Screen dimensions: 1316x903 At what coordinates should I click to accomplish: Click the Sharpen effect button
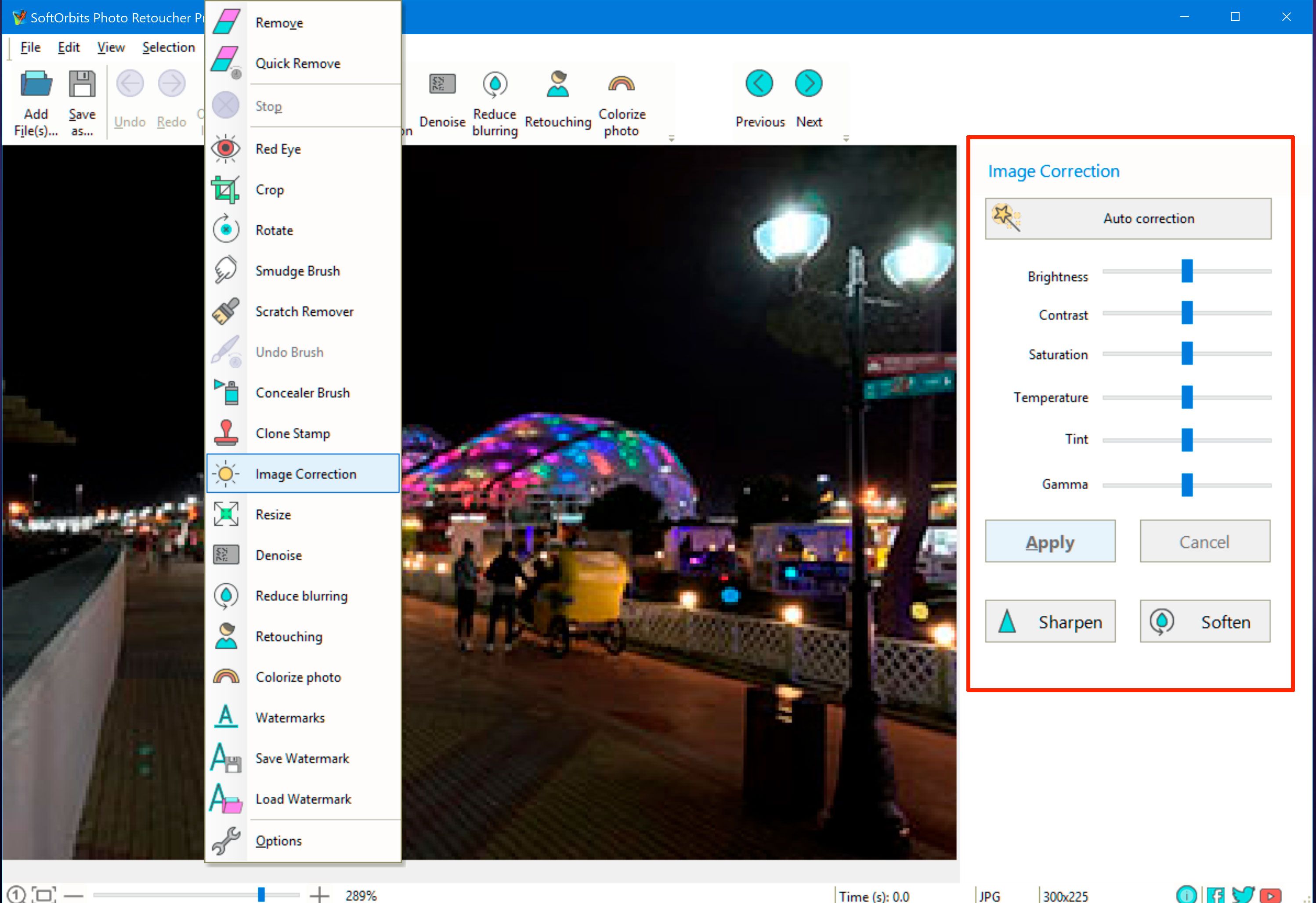click(x=1050, y=621)
